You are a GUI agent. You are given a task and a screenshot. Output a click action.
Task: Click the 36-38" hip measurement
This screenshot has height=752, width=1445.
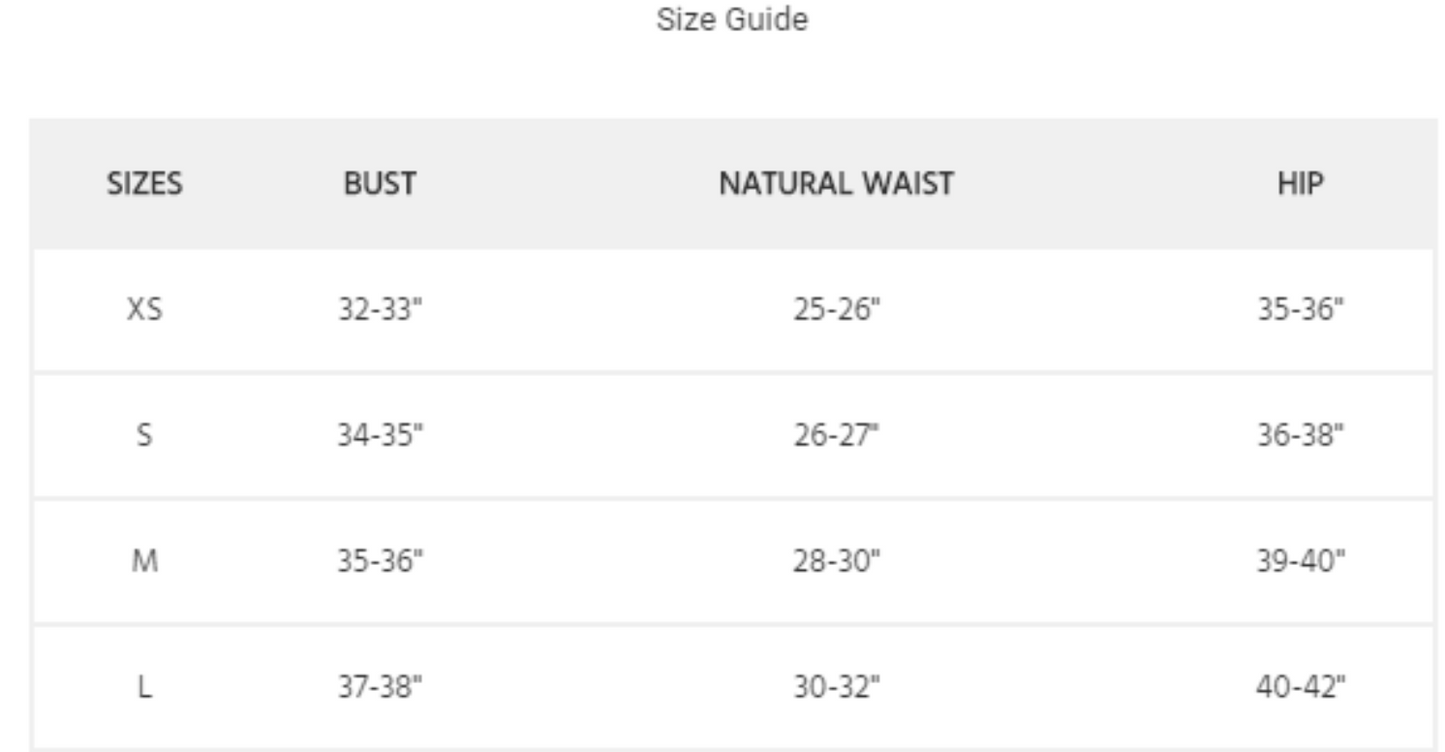point(1300,436)
